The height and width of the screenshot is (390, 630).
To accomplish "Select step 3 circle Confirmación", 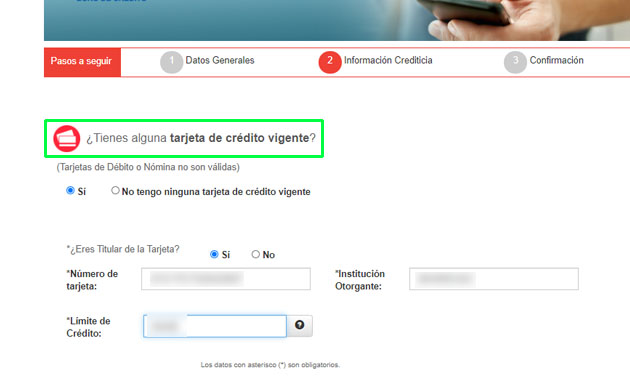I will point(515,62).
